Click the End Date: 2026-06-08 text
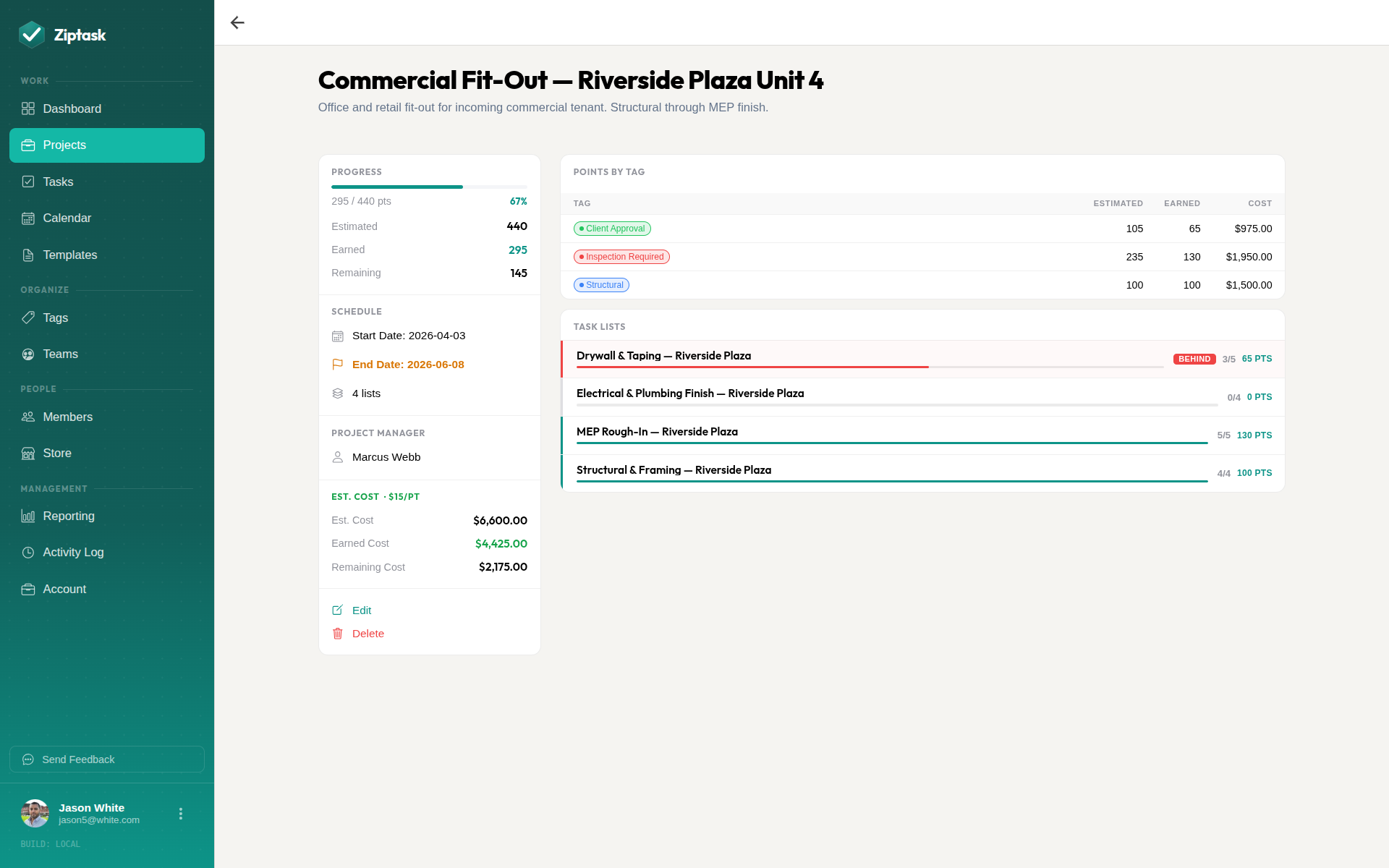 point(408,365)
